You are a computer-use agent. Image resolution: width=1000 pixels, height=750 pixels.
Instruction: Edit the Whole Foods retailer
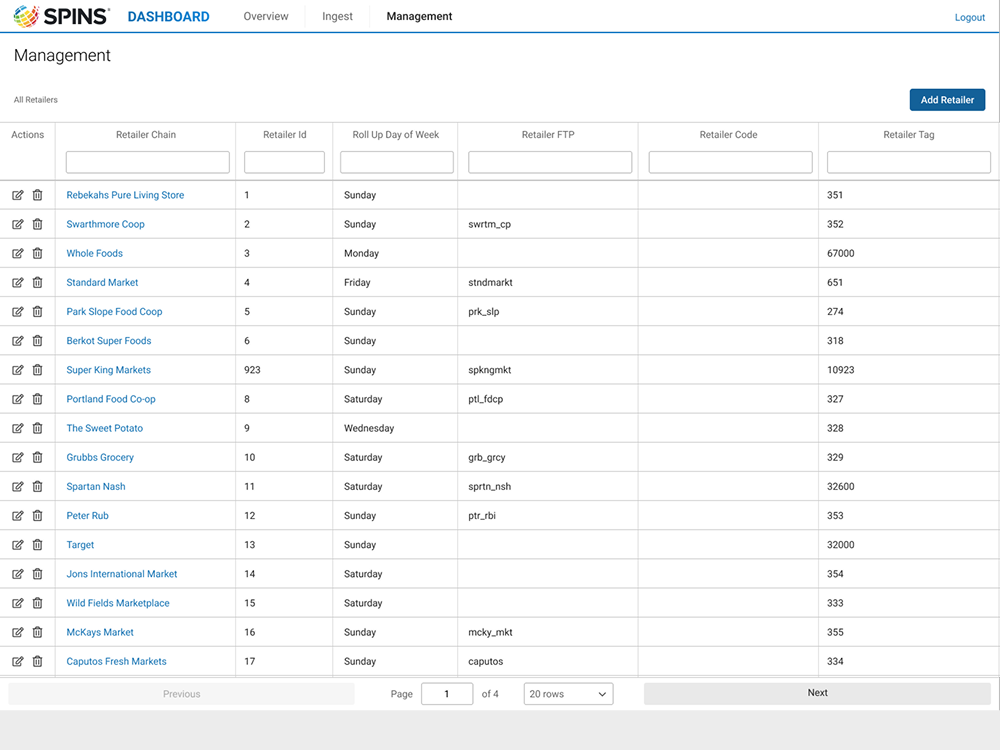[18, 253]
